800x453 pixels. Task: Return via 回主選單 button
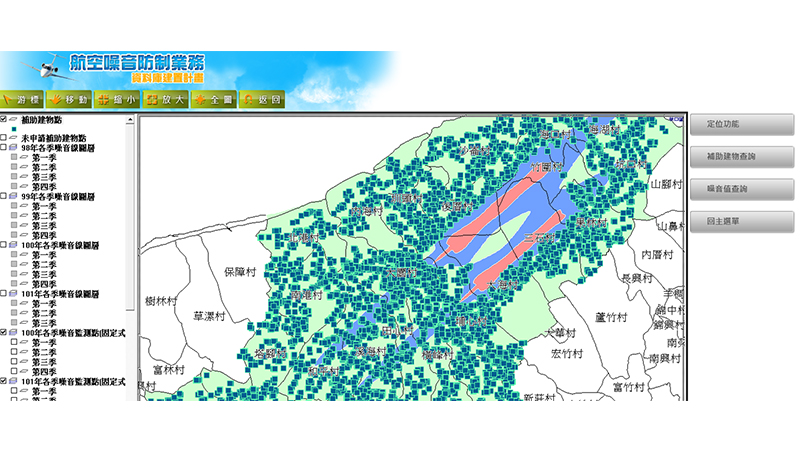741,221
